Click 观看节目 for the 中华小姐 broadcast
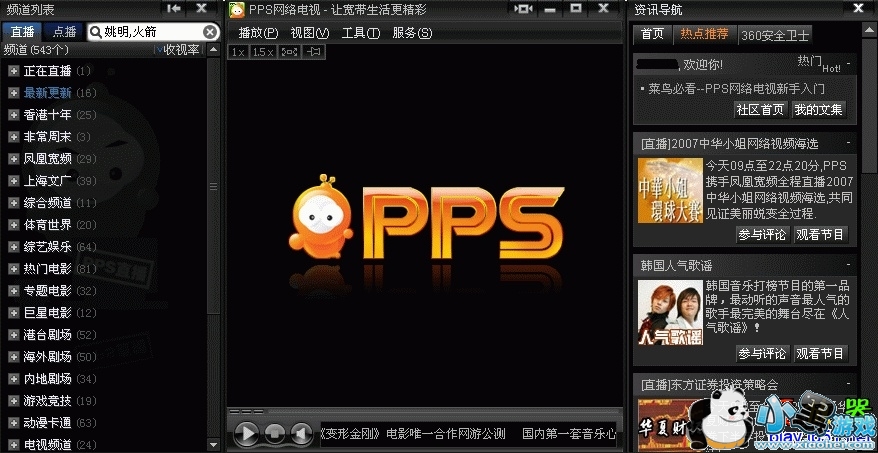 click(x=820, y=234)
